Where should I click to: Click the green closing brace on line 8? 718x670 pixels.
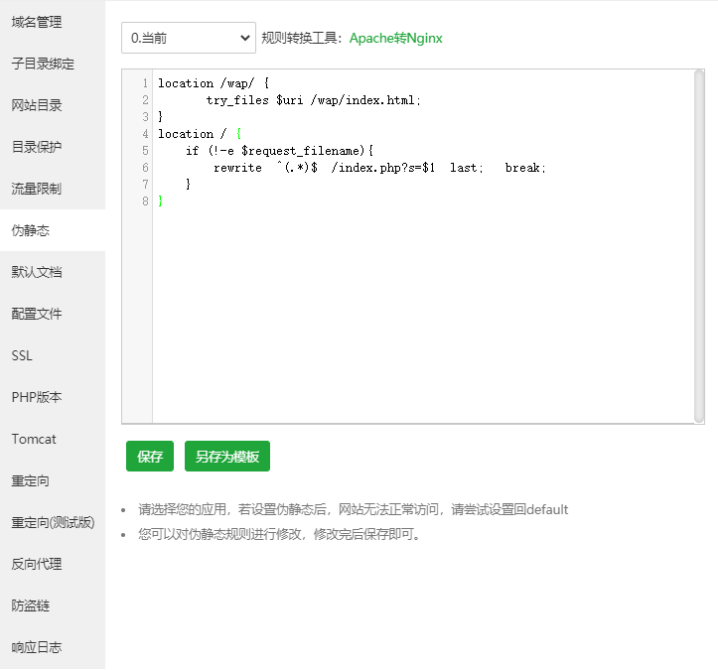click(160, 202)
